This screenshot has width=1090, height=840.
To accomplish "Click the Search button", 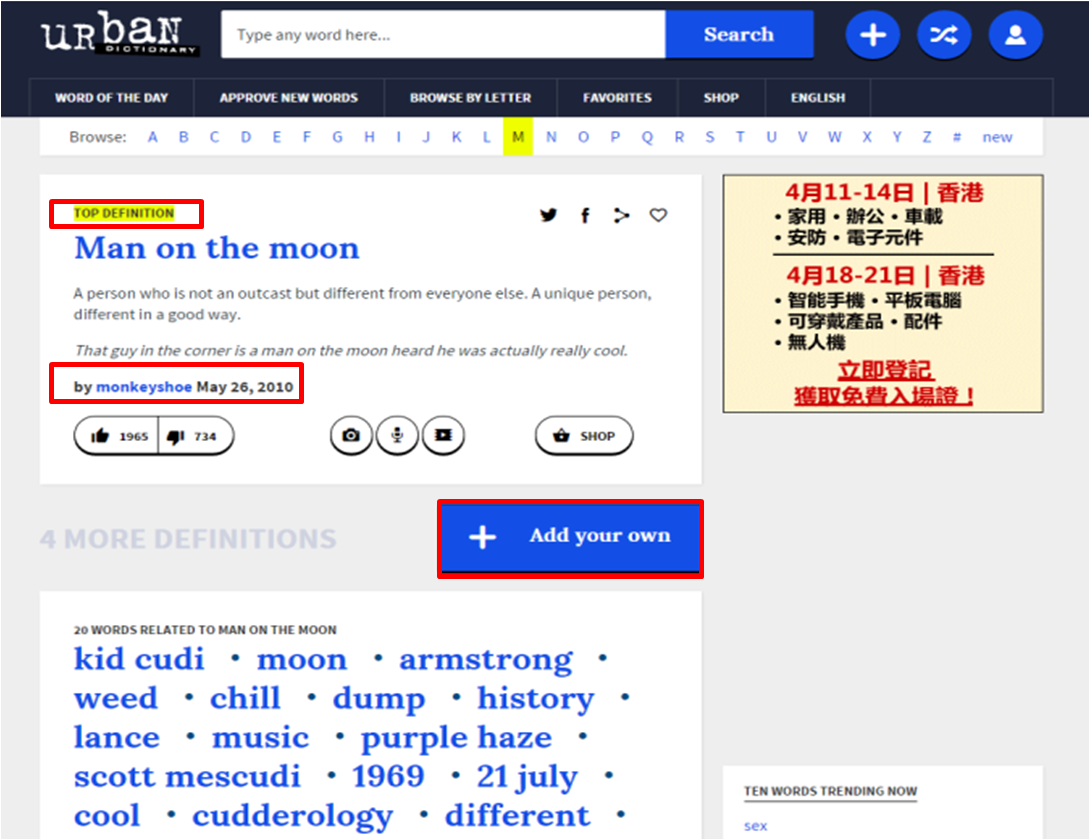I will [739, 34].
